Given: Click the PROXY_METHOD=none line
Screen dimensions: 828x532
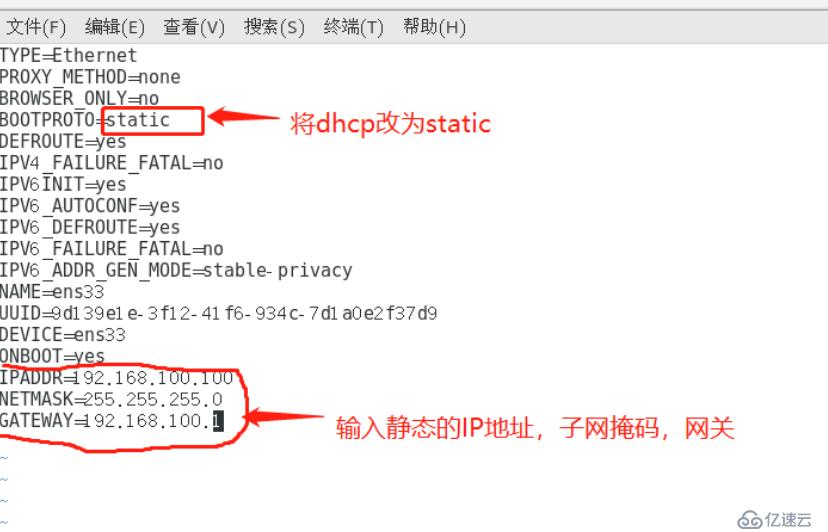Looking at the screenshot, I should pos(90,77).
